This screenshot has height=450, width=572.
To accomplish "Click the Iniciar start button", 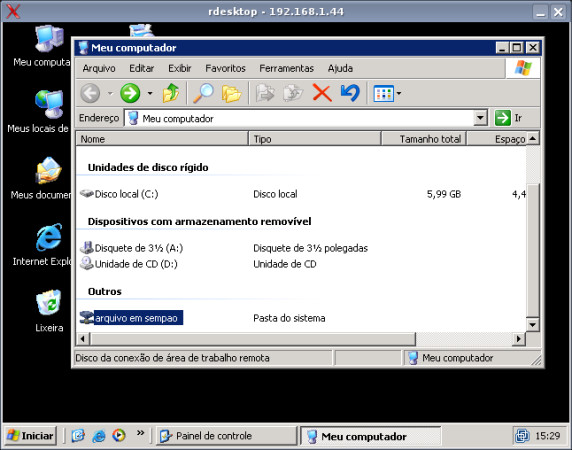I will (31, 436).
